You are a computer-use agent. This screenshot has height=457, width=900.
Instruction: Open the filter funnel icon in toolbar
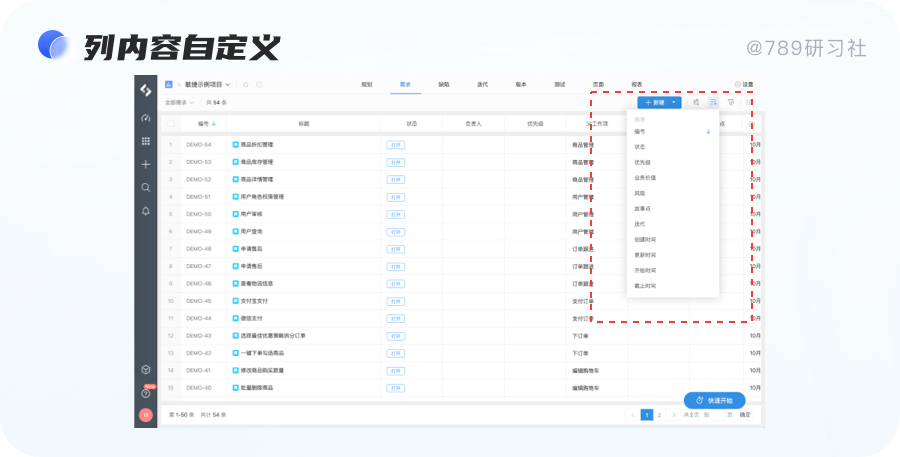point(731,102)
